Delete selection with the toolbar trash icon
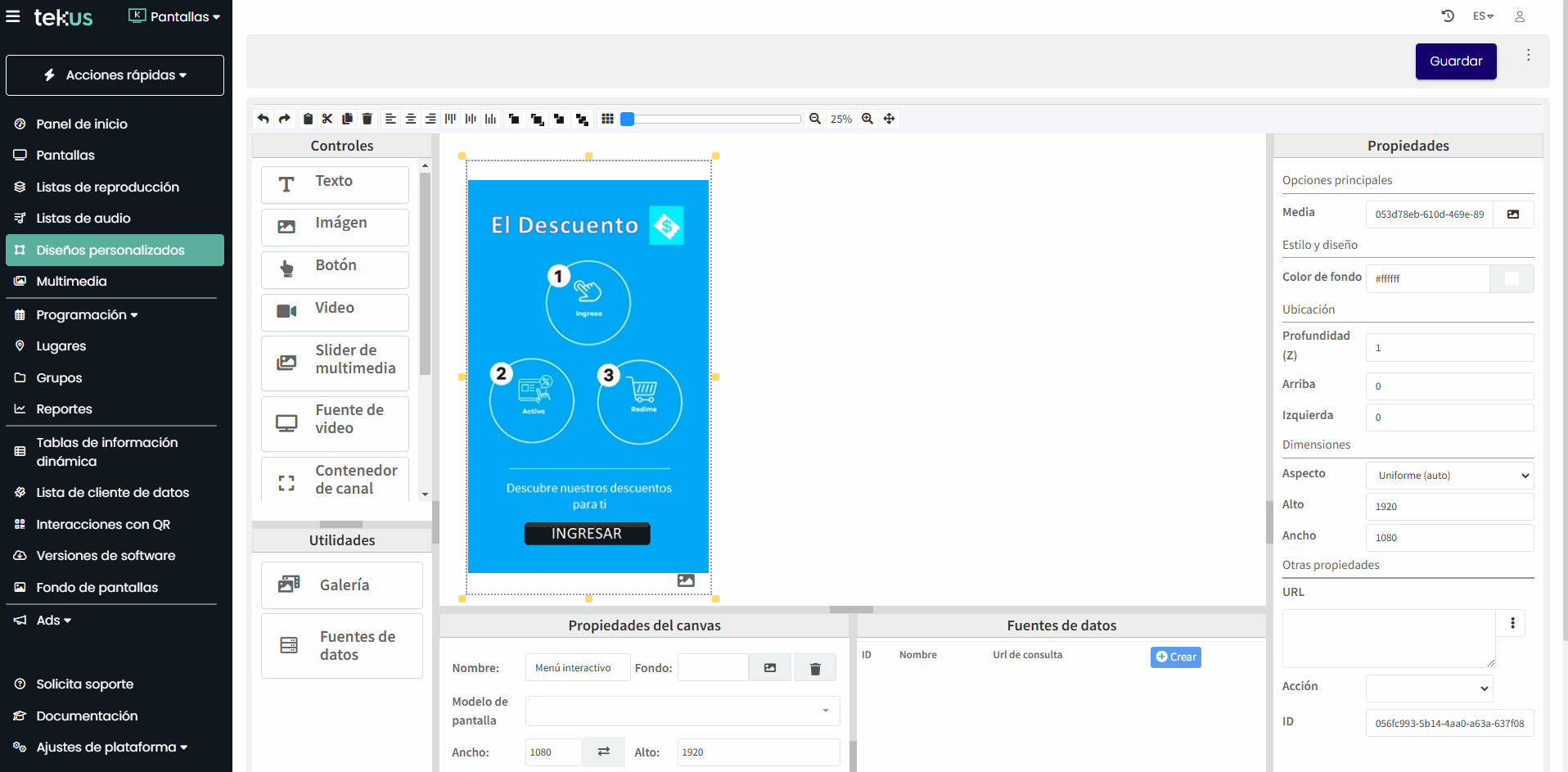Image resolution: width=1568 pixels, height=772 pixels. tap(367, 119)
